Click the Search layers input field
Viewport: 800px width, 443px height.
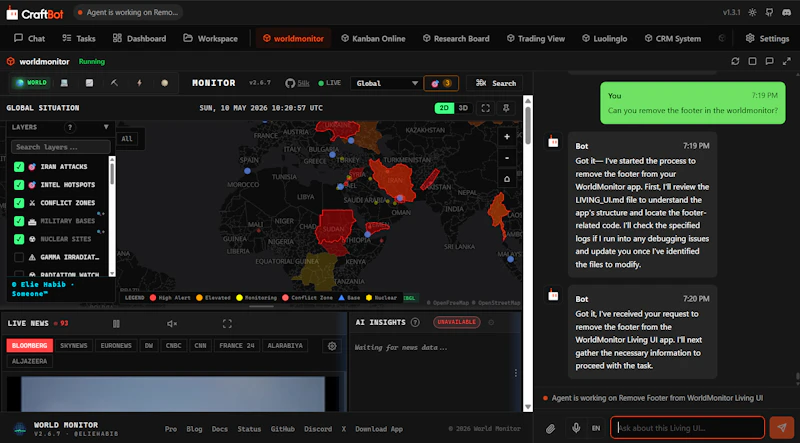pos(61,147)
